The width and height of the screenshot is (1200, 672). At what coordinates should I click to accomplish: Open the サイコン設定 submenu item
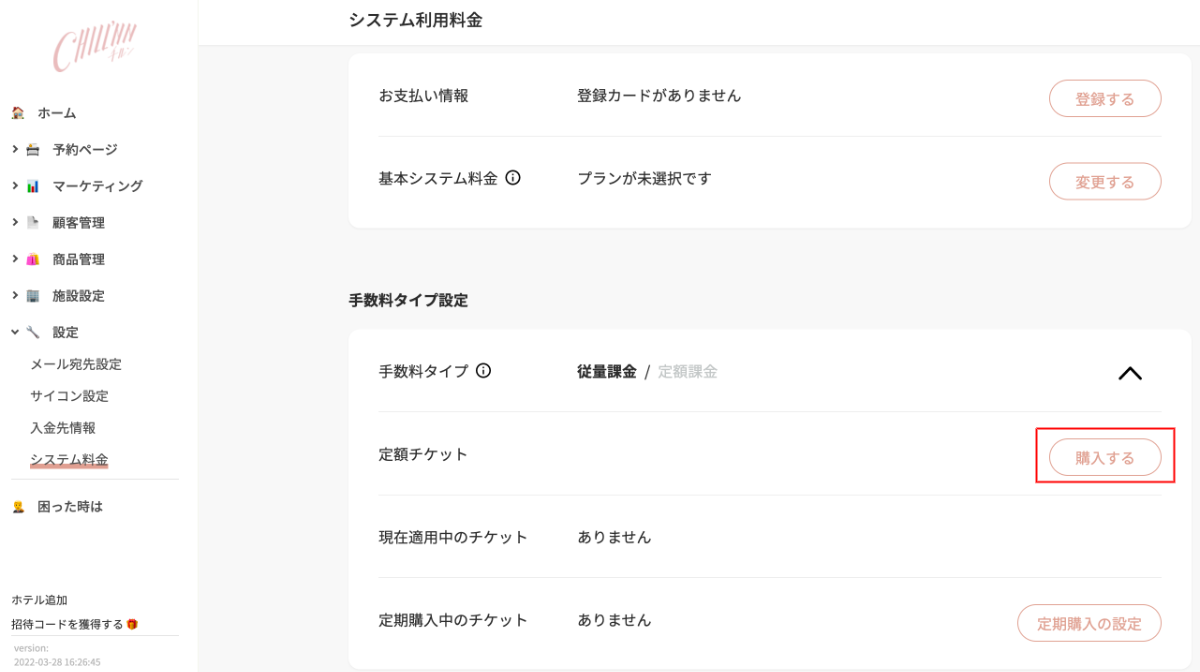click(70, 396)
